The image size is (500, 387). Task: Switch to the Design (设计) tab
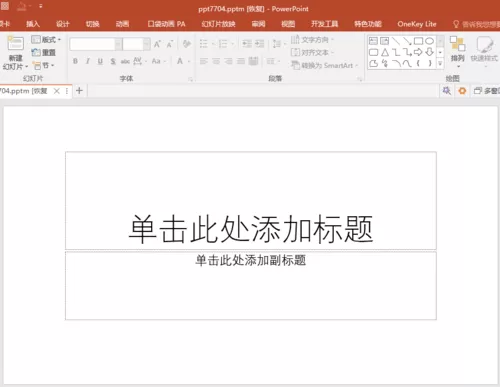point(63,24)
